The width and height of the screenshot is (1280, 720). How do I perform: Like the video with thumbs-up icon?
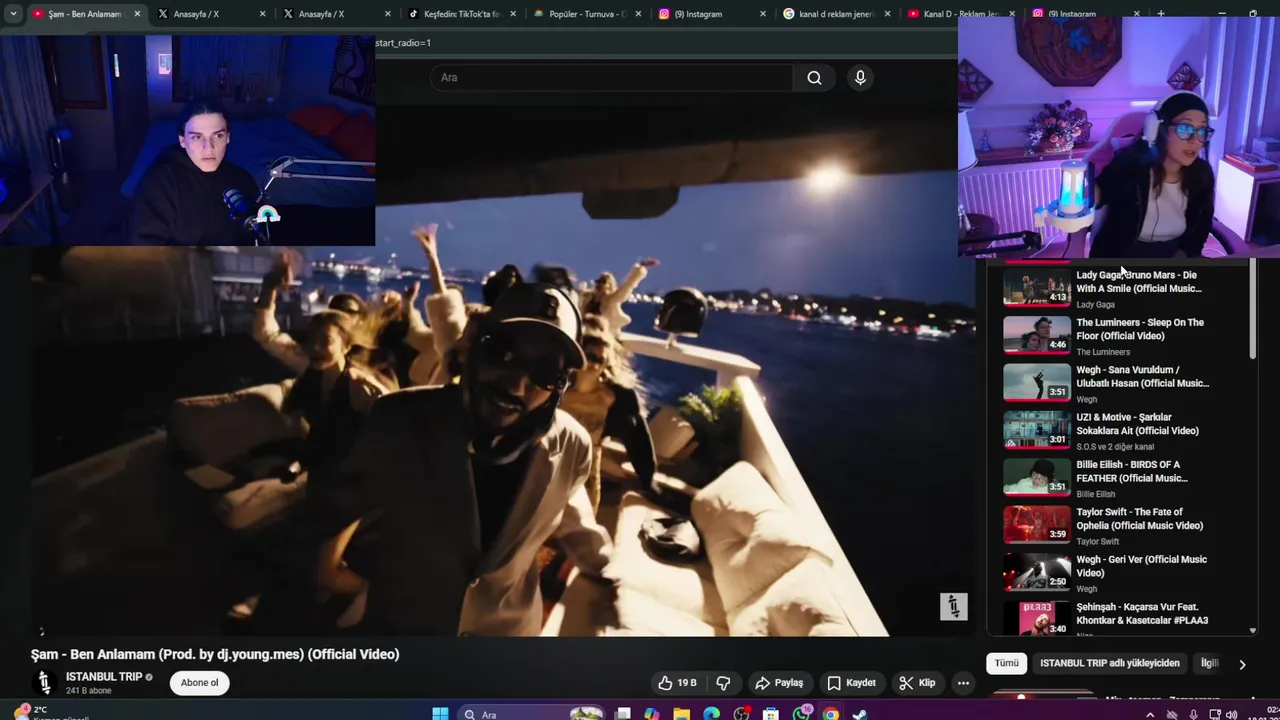coord(676,683)
